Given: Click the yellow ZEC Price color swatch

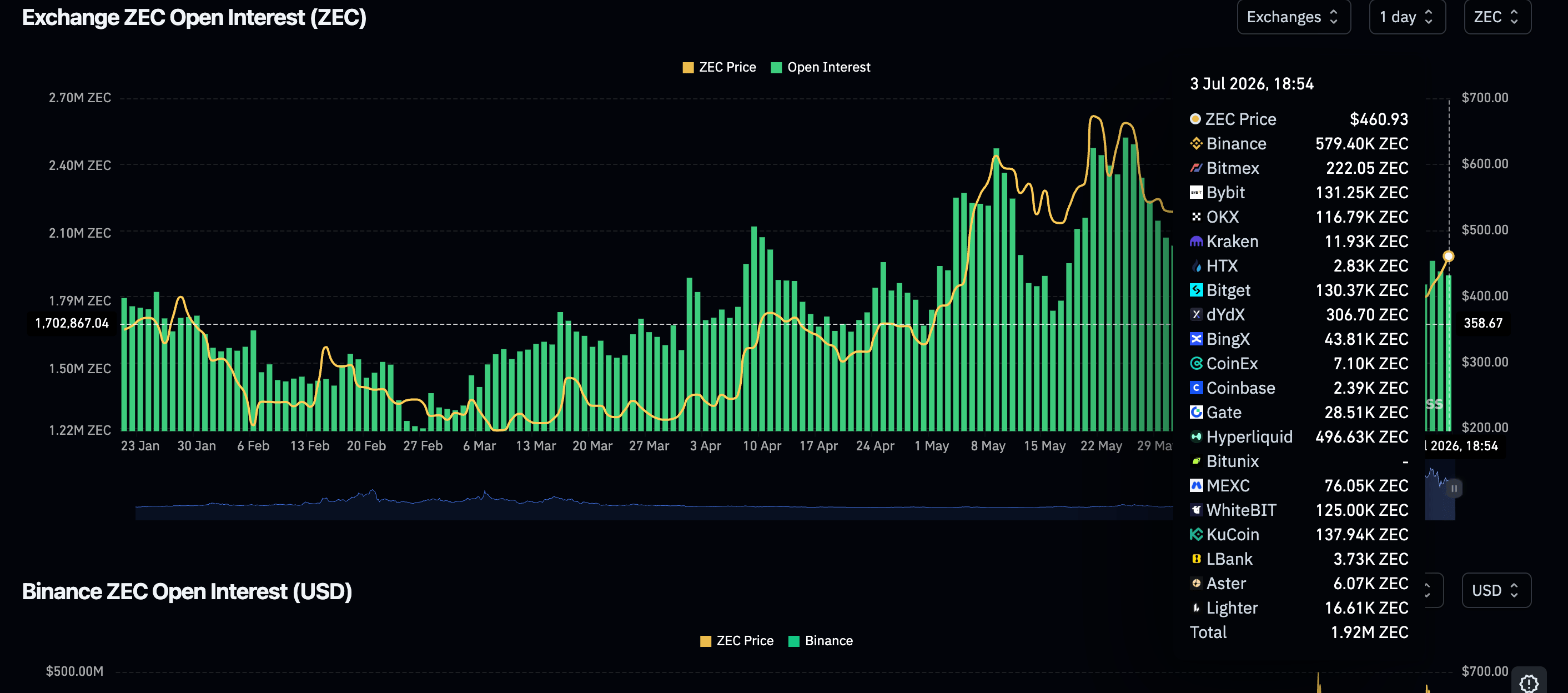Looking at the screenshot, I should tap(688, 68).
